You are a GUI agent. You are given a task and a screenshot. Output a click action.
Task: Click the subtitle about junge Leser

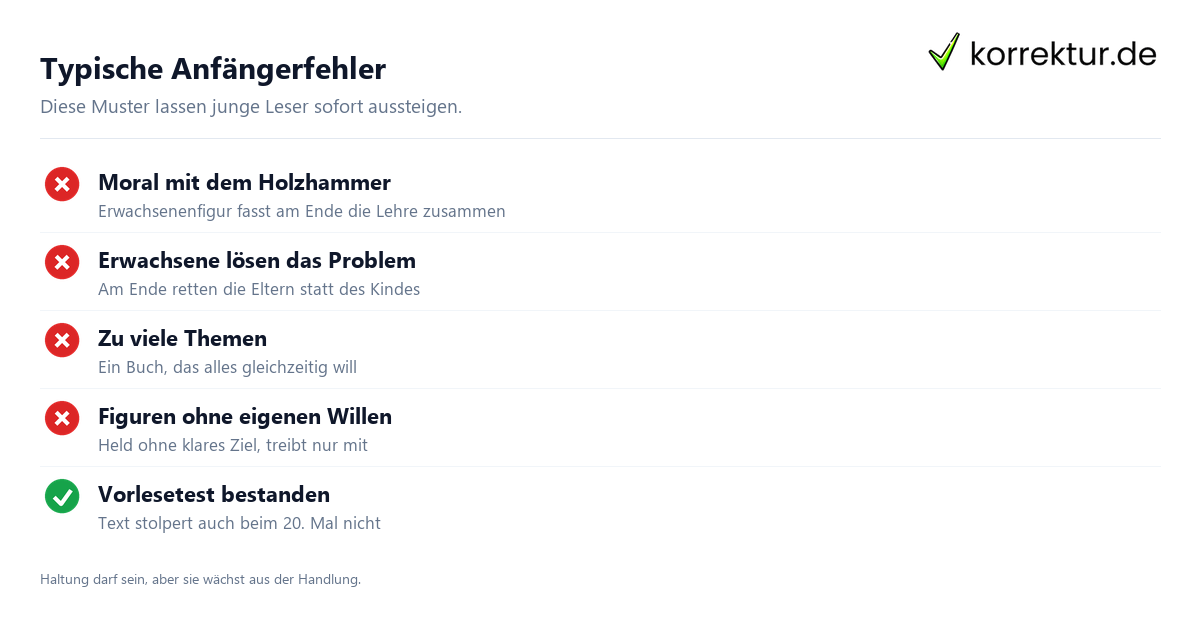click(x=251, y=107)
